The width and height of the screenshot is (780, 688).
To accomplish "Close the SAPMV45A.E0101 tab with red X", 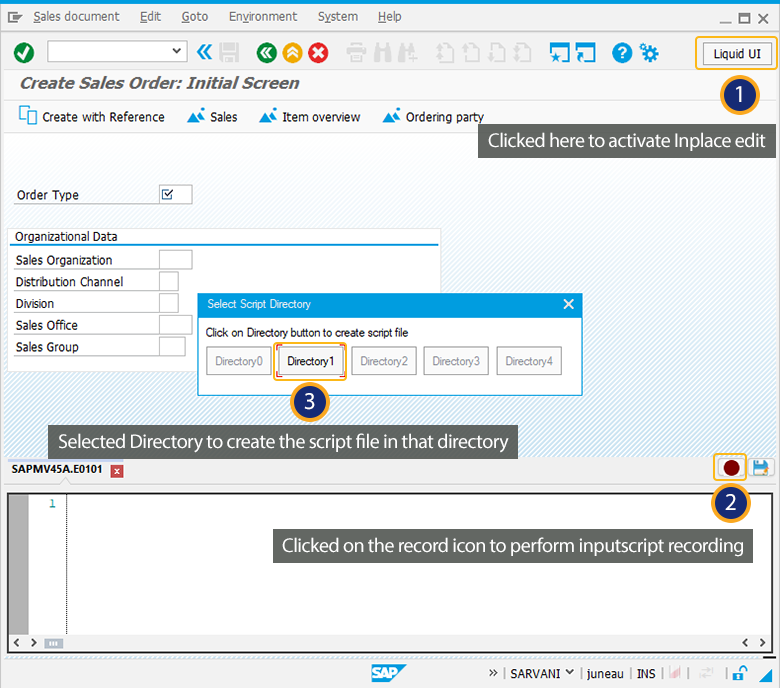I will tap(117, 471).
